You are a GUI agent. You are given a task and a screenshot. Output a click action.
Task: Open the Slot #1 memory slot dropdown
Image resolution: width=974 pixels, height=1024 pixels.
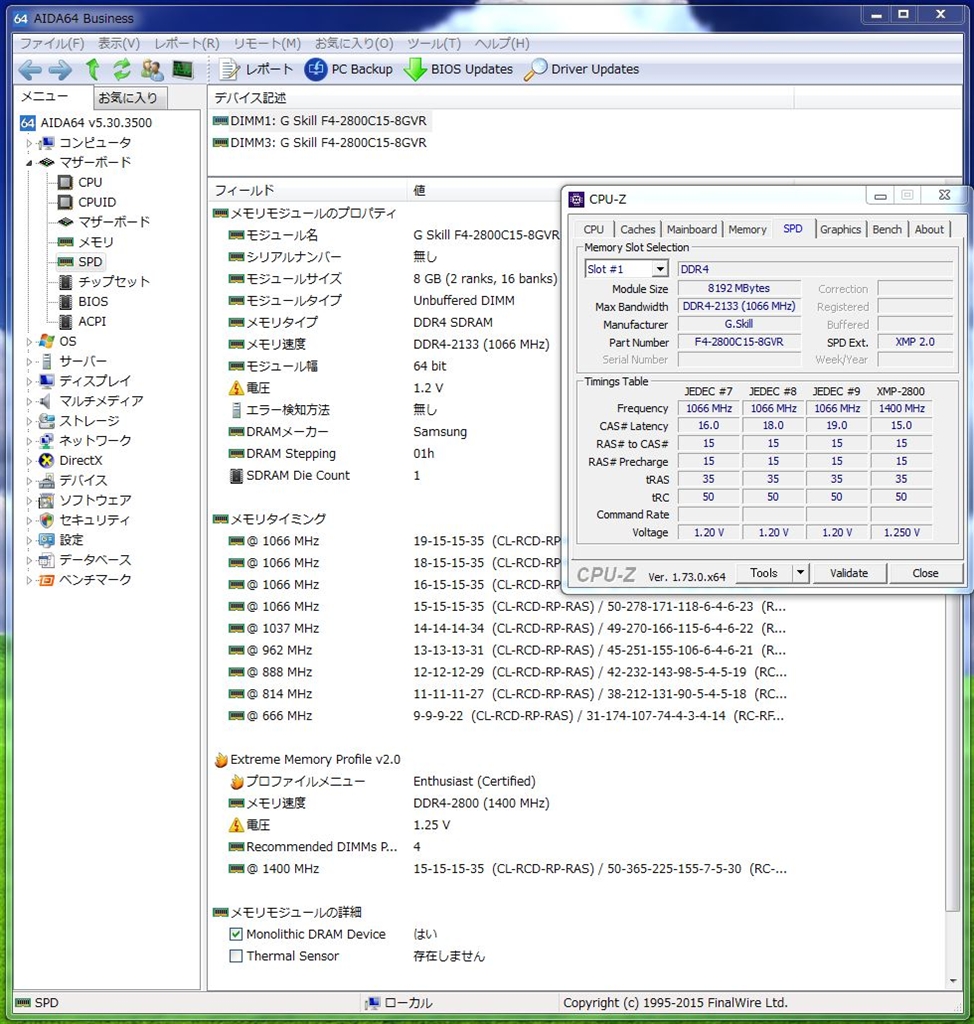(x=659, y=269)
